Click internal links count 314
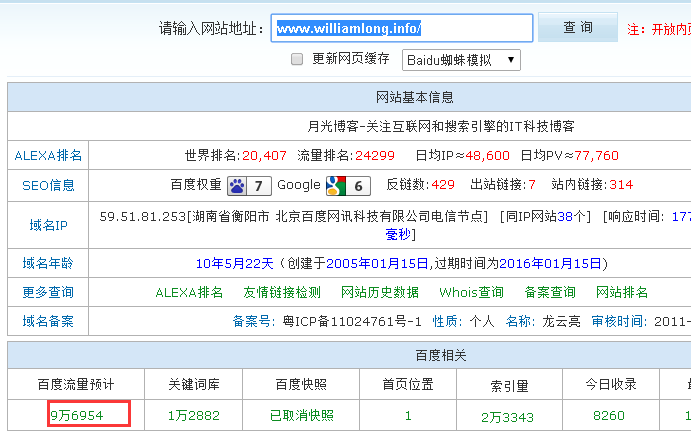This screenshot has height=436, width=691. click(621, 185)
